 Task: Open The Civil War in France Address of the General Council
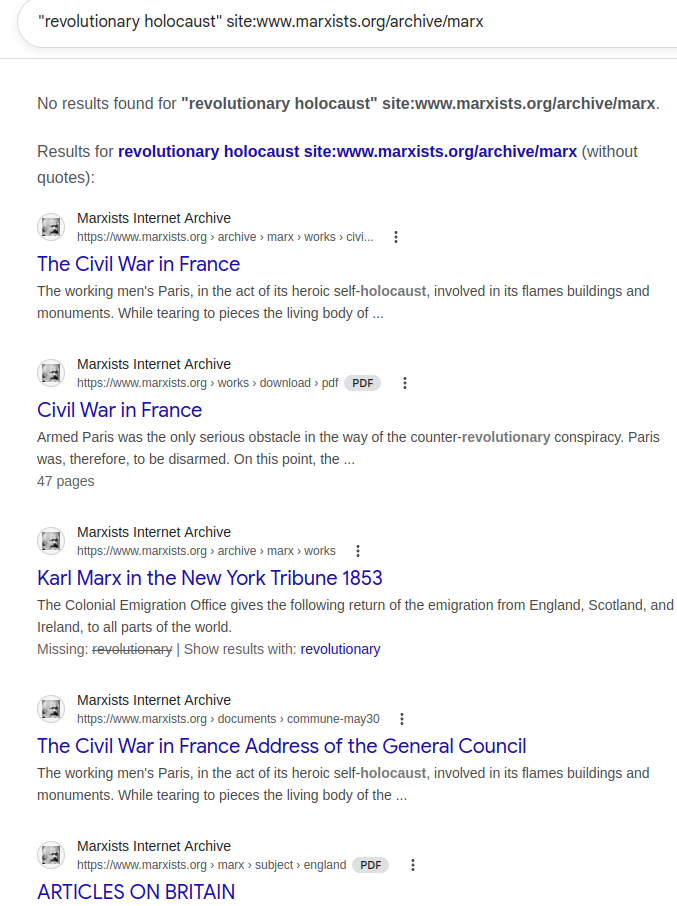click(282, 747)
